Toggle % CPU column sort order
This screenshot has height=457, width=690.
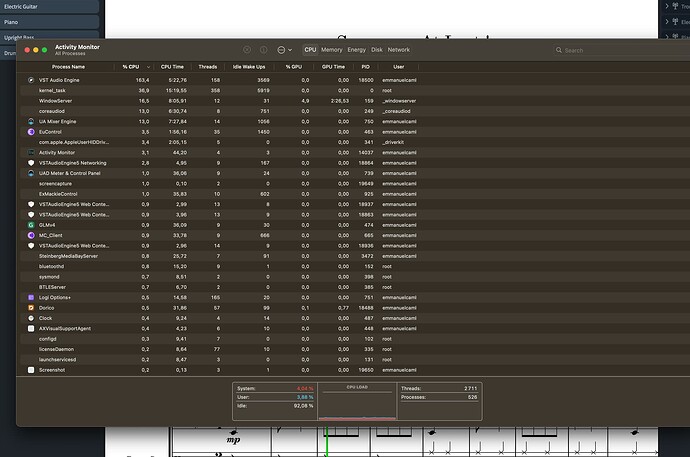click(x=134, y=67)
